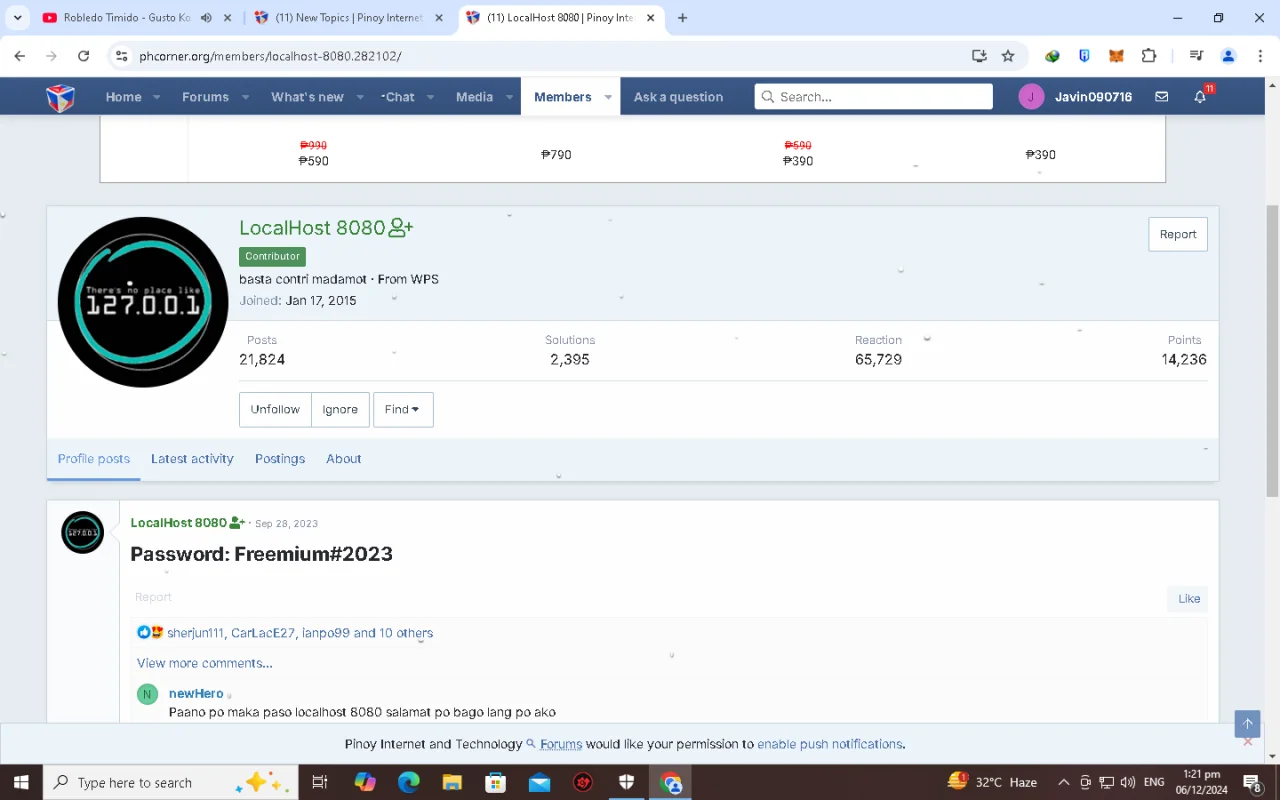Screen dimensions: 1280x800
Task: Click the PHCorner site logo
Action: coord(61,97)
